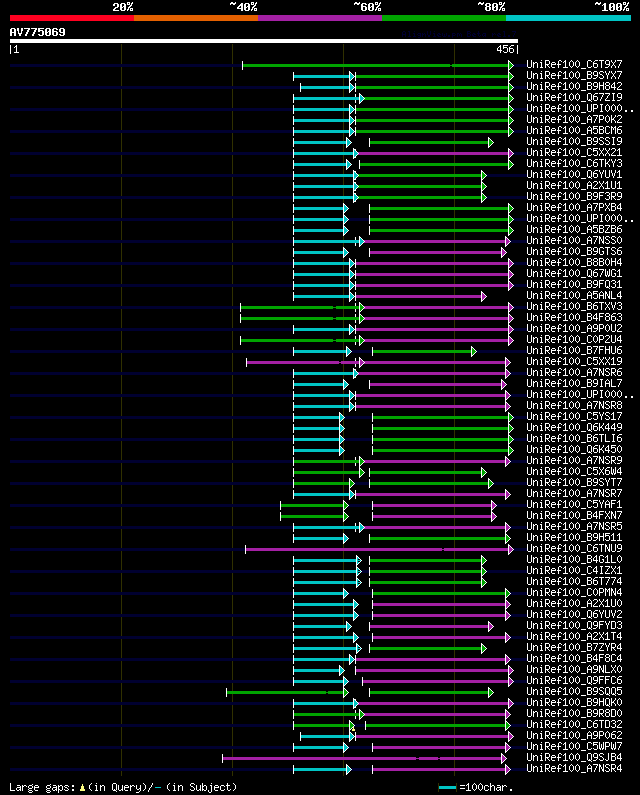Click the UniRef100_C6T9X7 hit label
Image resolution: width=640 pixels, height=795 pixels.
[x=574, y=64]
